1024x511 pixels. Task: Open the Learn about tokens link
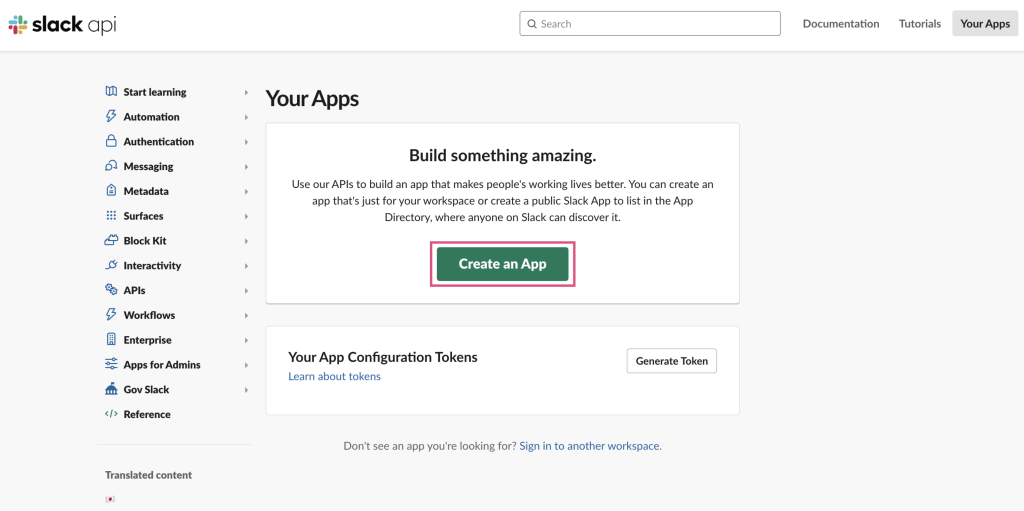coord(334,377)
